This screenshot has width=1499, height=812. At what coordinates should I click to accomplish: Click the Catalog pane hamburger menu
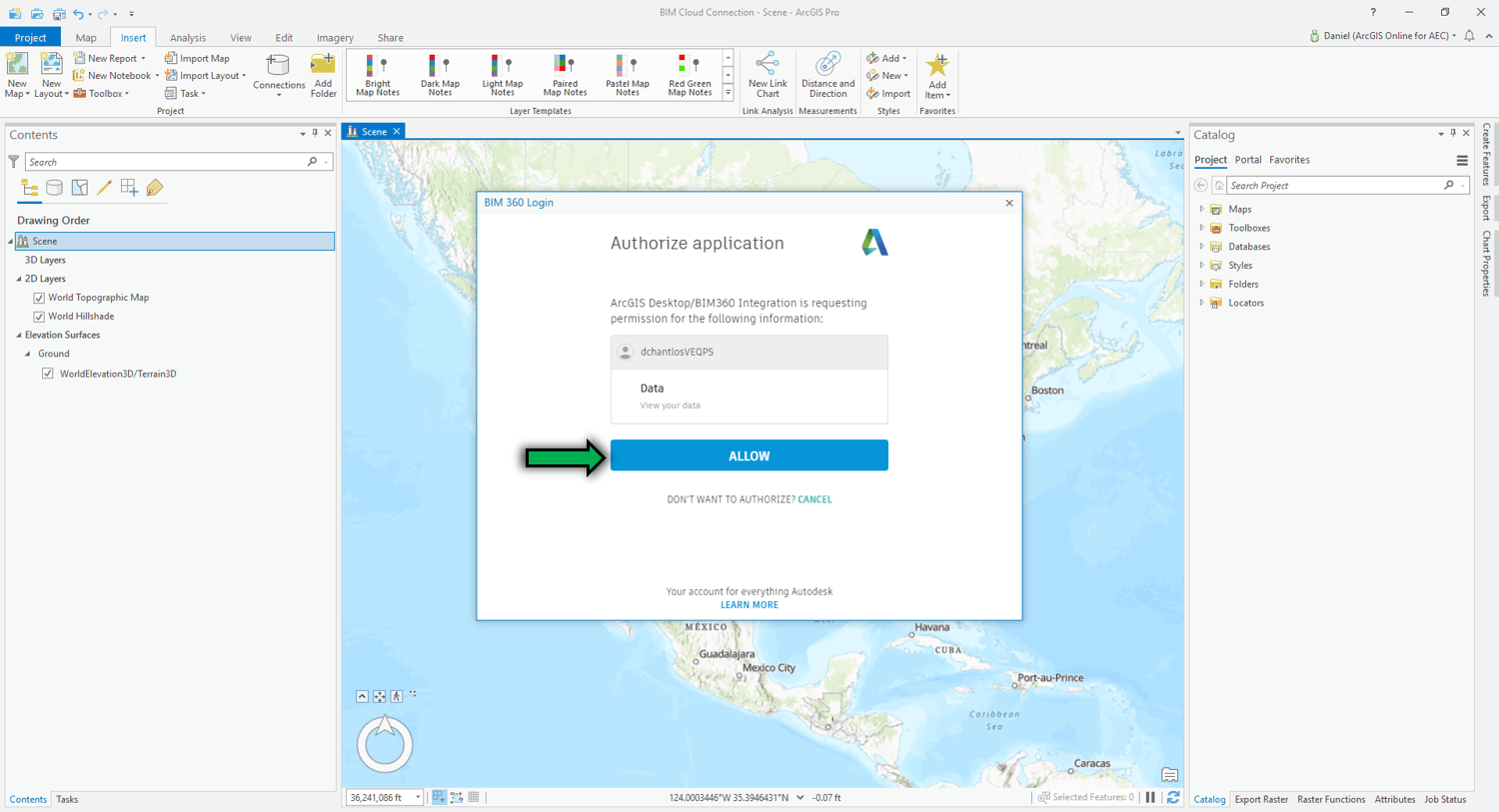1462,161
